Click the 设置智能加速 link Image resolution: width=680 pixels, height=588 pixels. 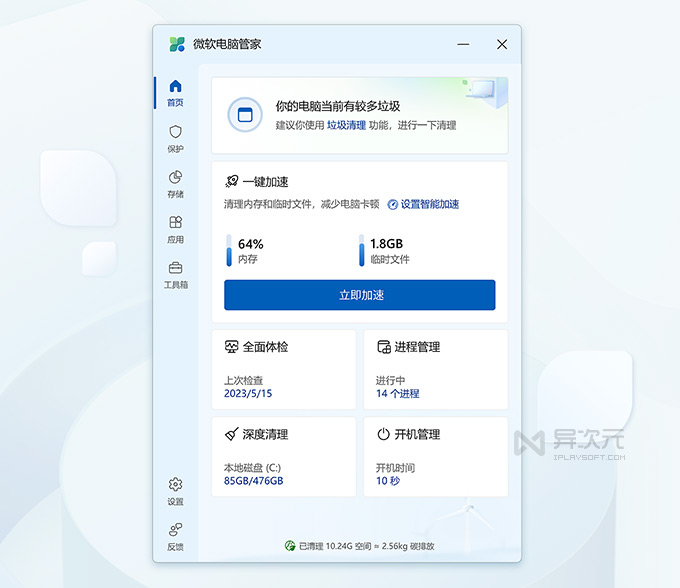[x=430, y=204]
